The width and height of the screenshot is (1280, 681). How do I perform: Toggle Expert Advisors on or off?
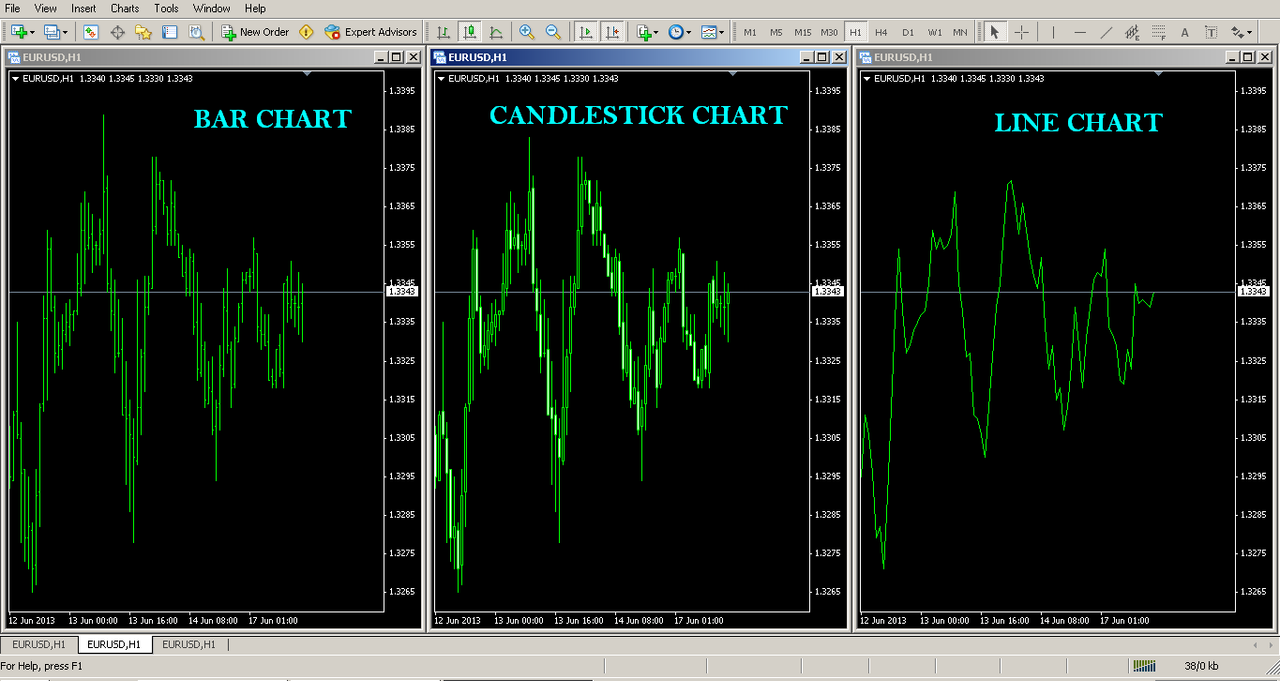click(370, 31)
